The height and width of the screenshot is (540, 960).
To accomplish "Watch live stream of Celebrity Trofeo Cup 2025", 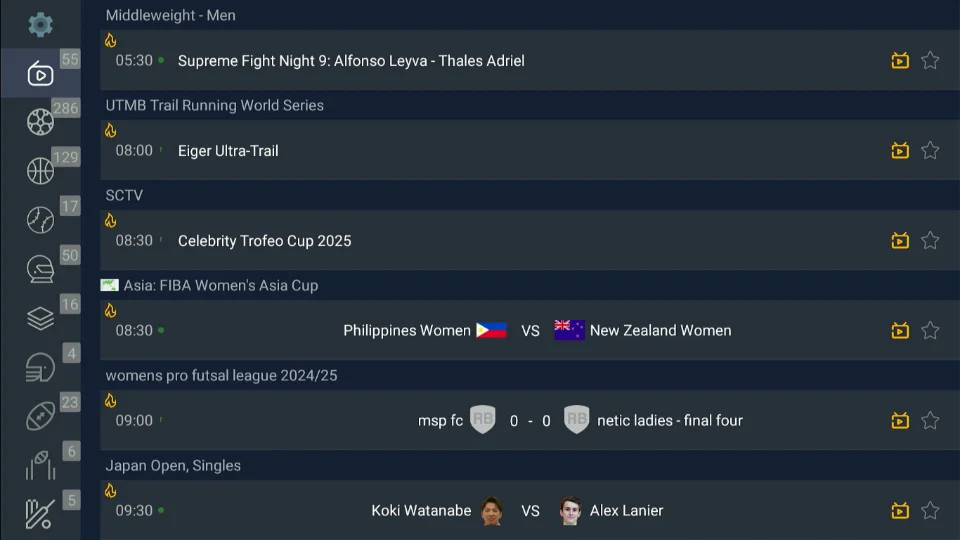I will click(x=900, y=241).
